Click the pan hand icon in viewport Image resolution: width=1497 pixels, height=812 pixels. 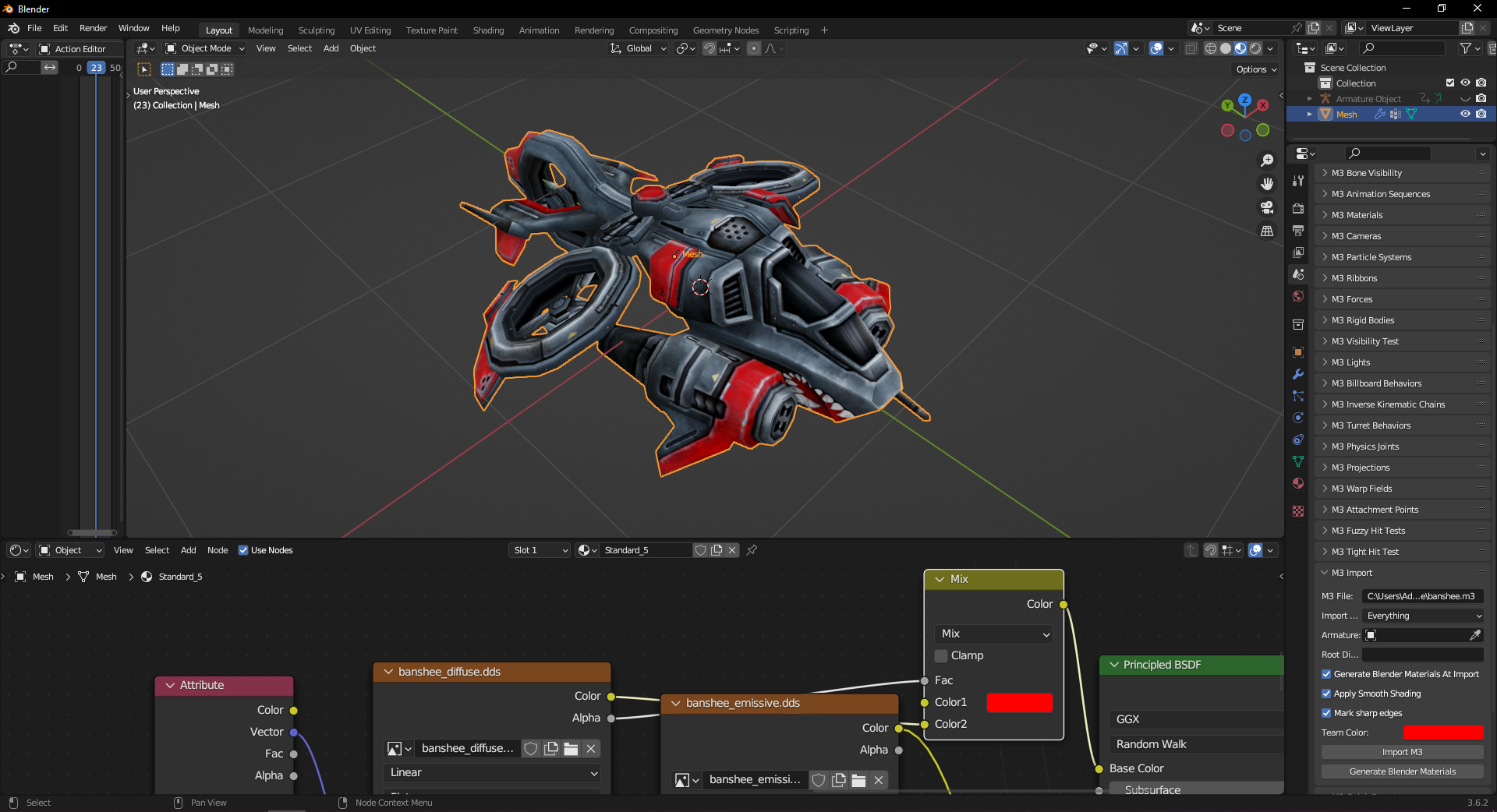pos(1267,184)
